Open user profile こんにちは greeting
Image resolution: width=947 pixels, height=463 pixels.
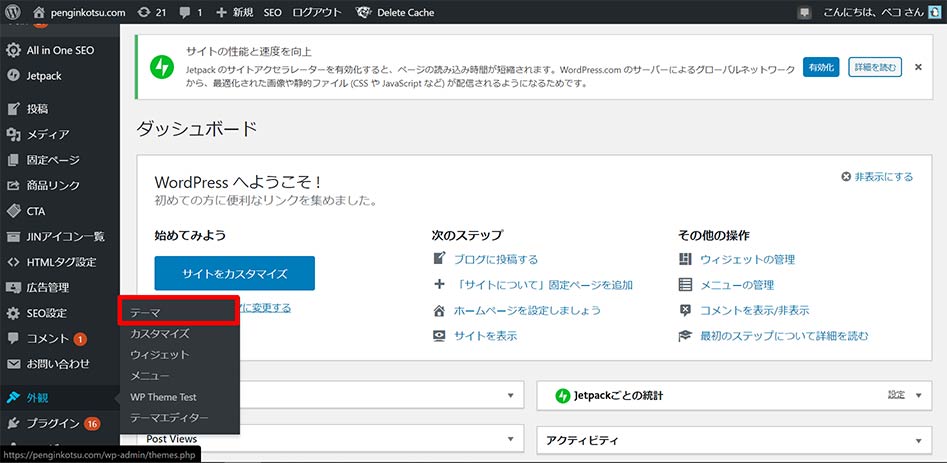tap(881, 12)
